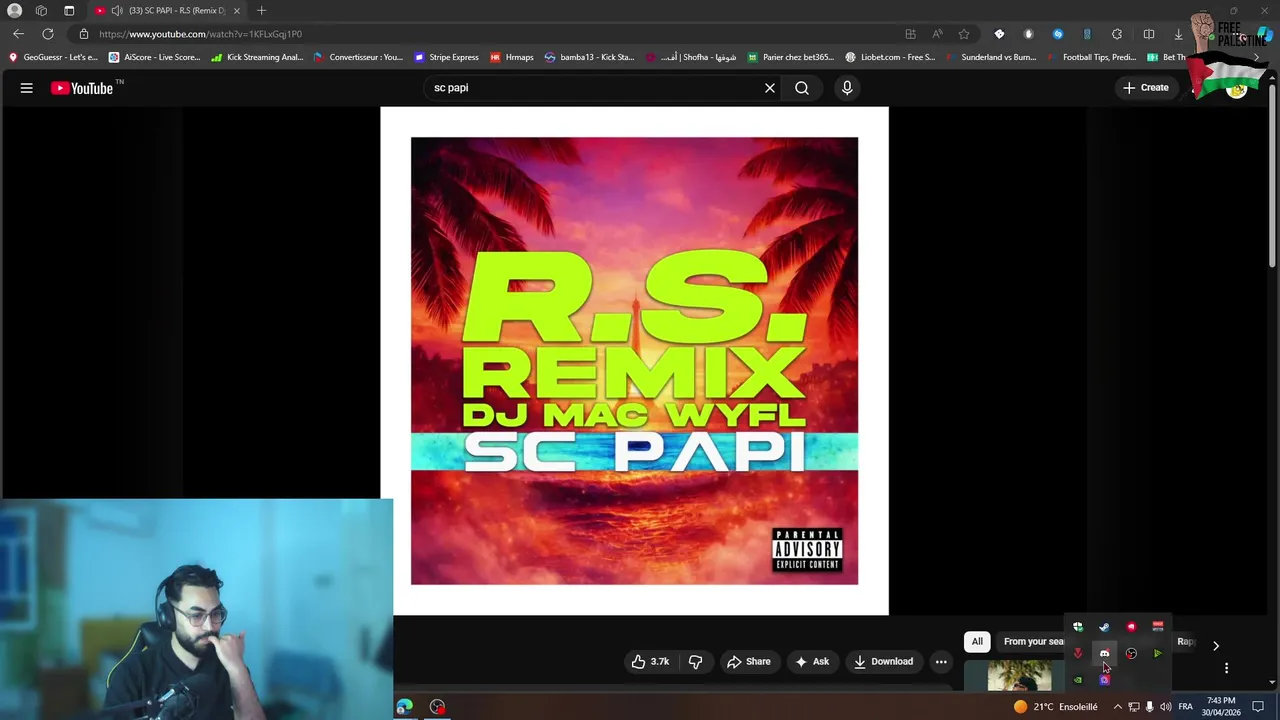
Task: Toggle Read Aloud in the address bar
Action: 937,34
